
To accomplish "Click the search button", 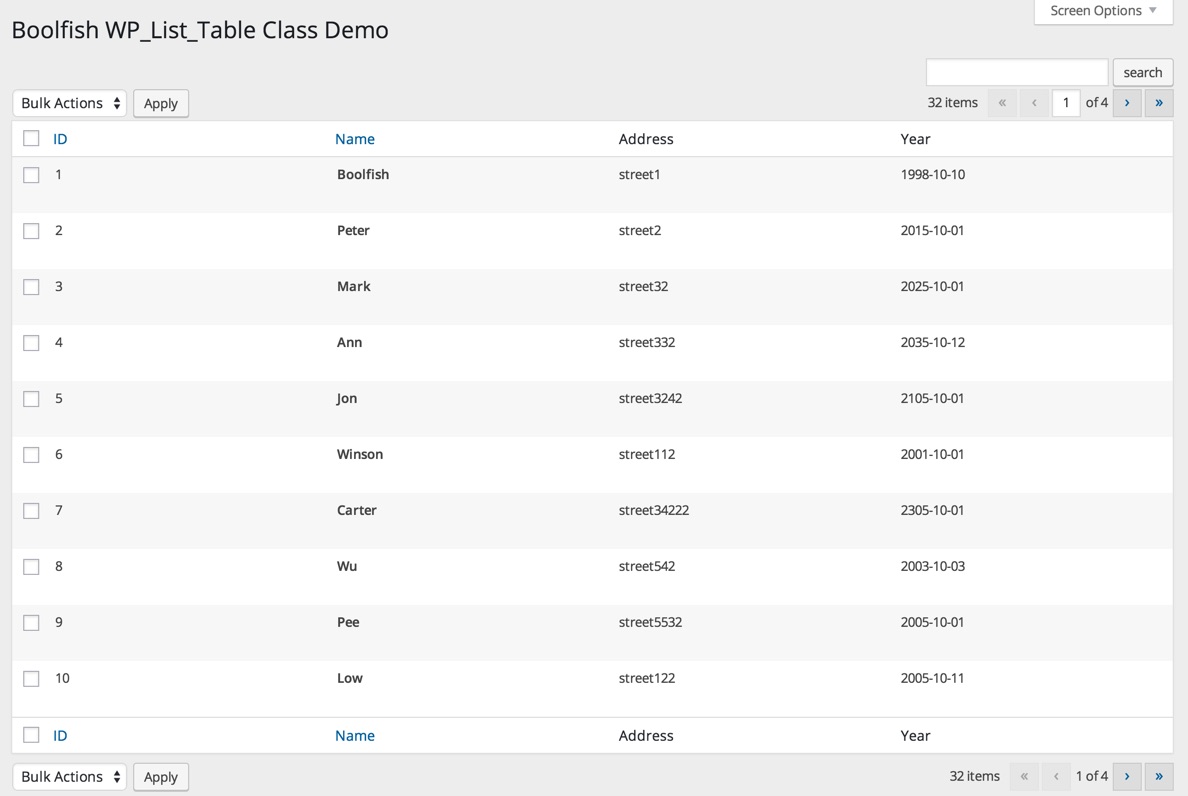I will [x=1142, y=72].
